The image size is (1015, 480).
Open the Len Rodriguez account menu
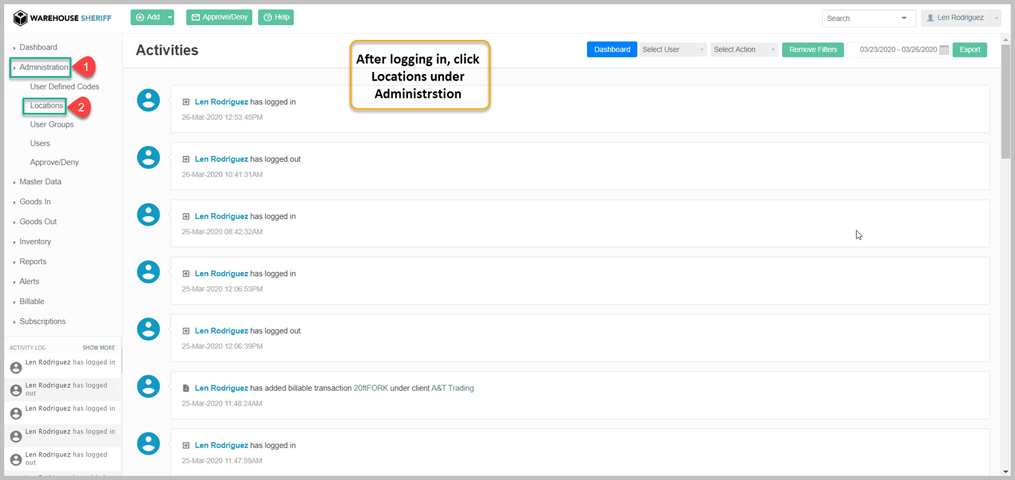click(959, 18)
